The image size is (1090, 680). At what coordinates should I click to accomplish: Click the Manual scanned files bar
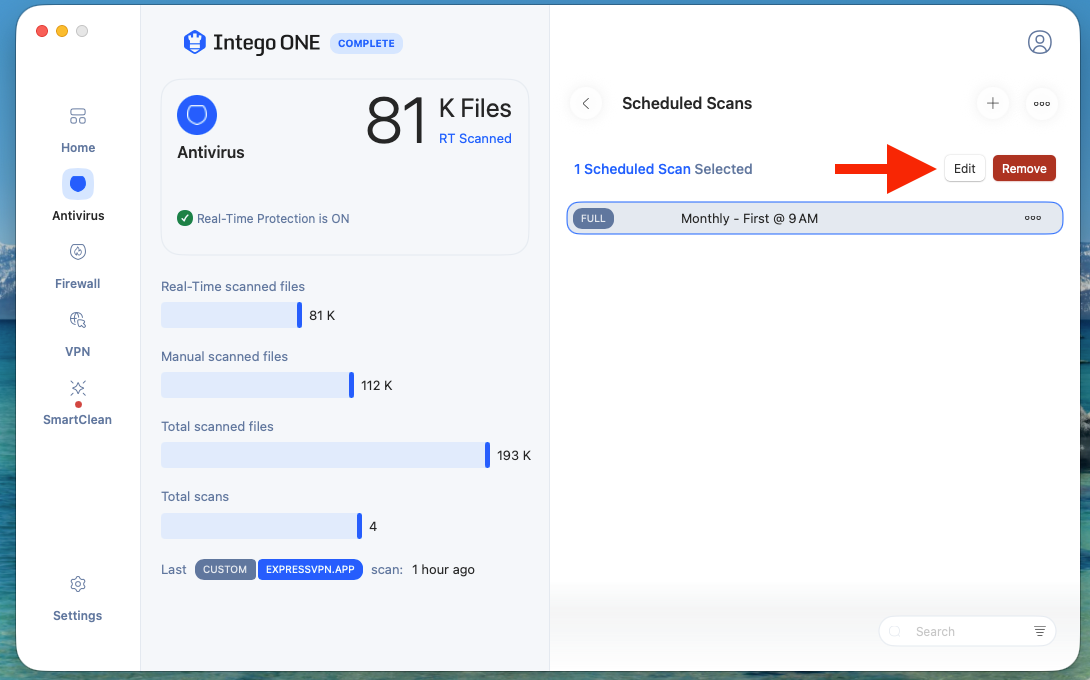tap(257, 385)
